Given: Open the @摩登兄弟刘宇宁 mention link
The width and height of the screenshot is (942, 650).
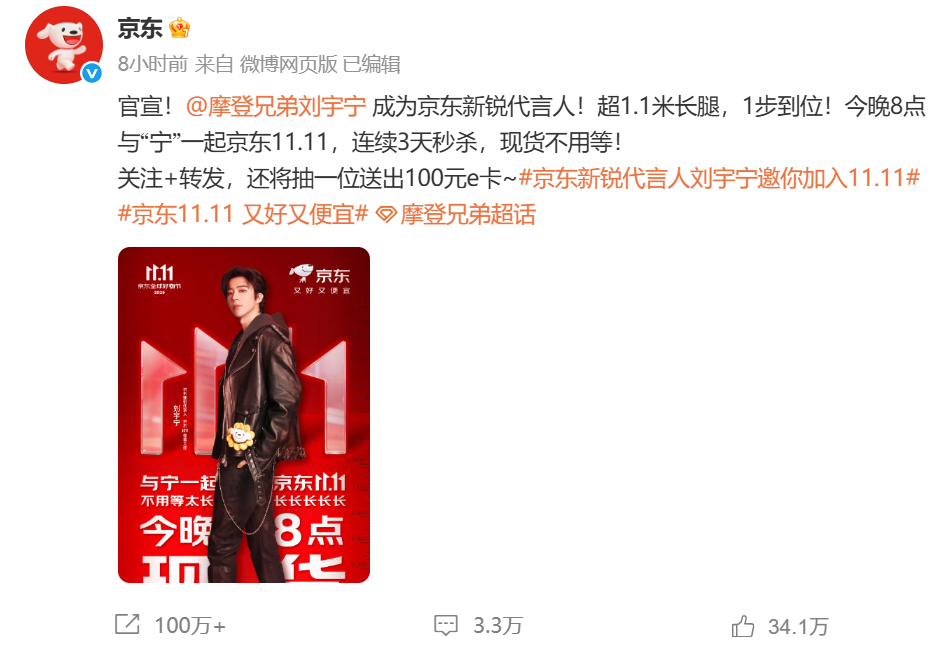Looking at the screenshot, I should click(x=276, y=107).
